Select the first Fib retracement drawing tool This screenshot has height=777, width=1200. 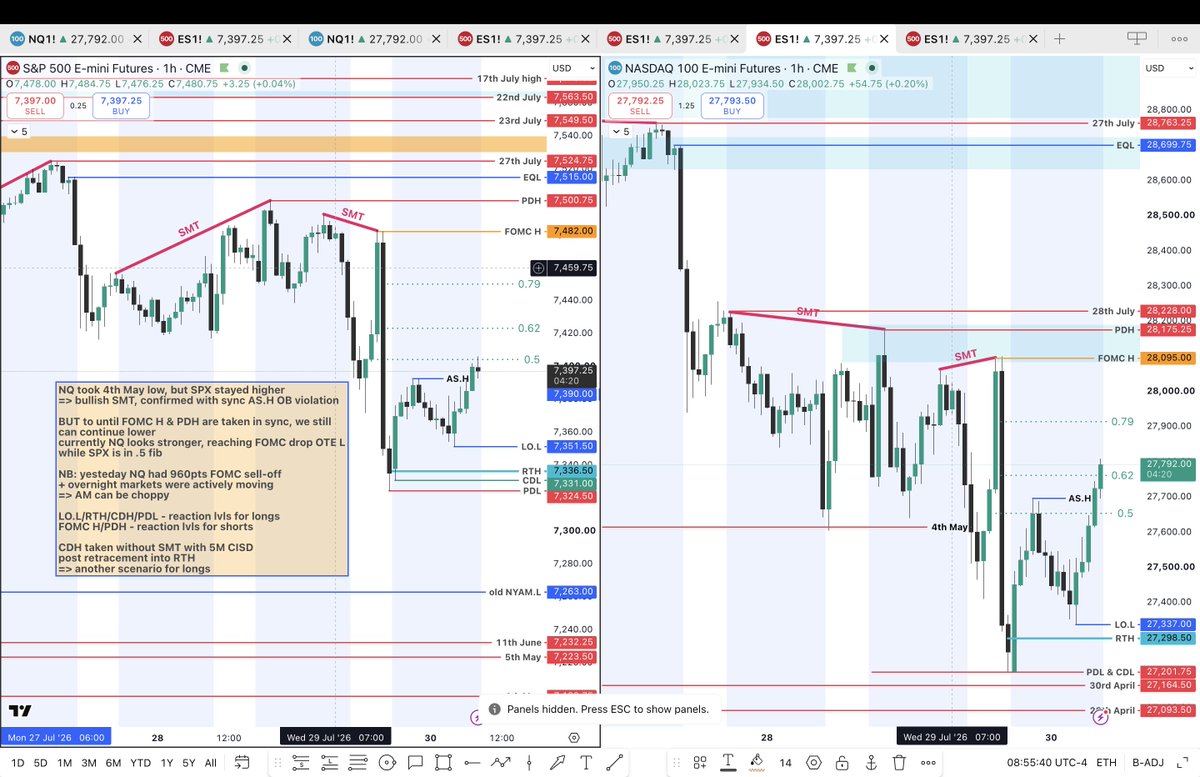301,762
